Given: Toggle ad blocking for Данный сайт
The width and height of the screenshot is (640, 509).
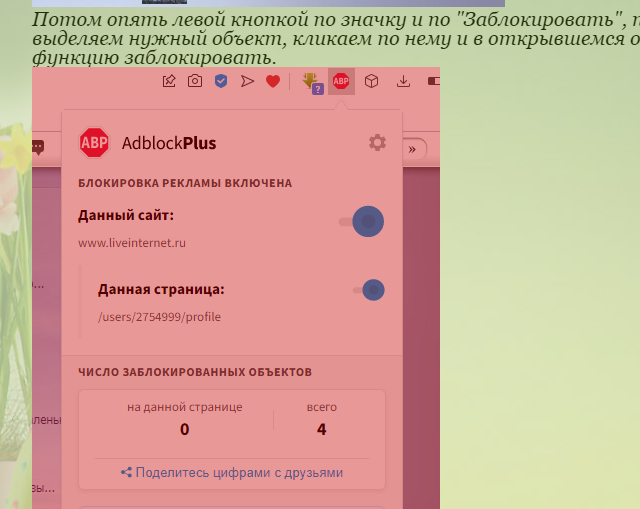Looking at the screenshot, I should click(362, 221).
